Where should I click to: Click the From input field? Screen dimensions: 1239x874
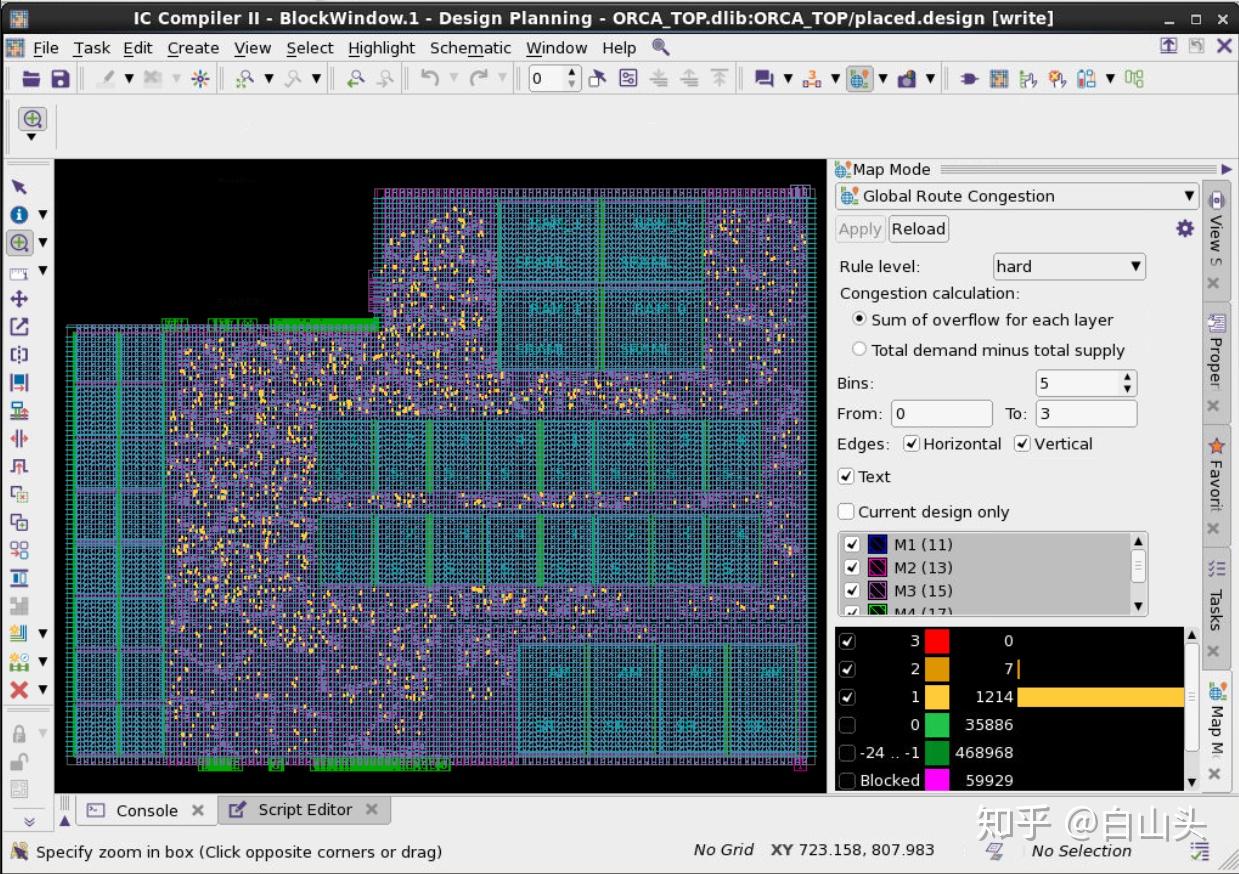941,414
